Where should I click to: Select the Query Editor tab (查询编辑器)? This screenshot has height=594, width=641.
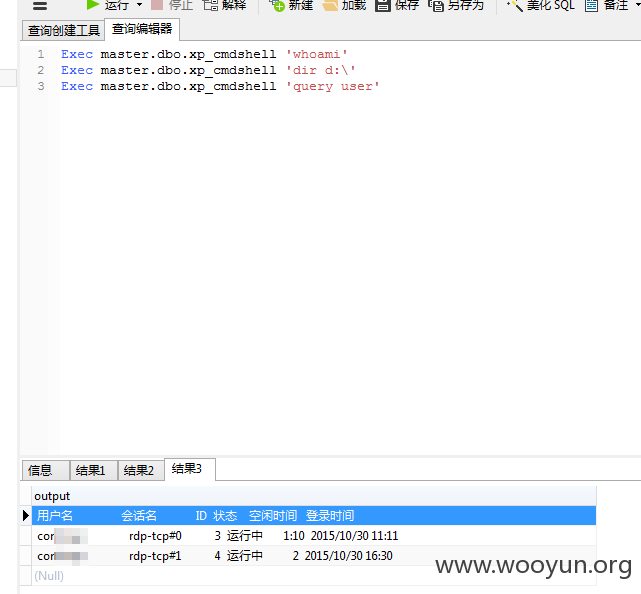click(x=142, y=29)
